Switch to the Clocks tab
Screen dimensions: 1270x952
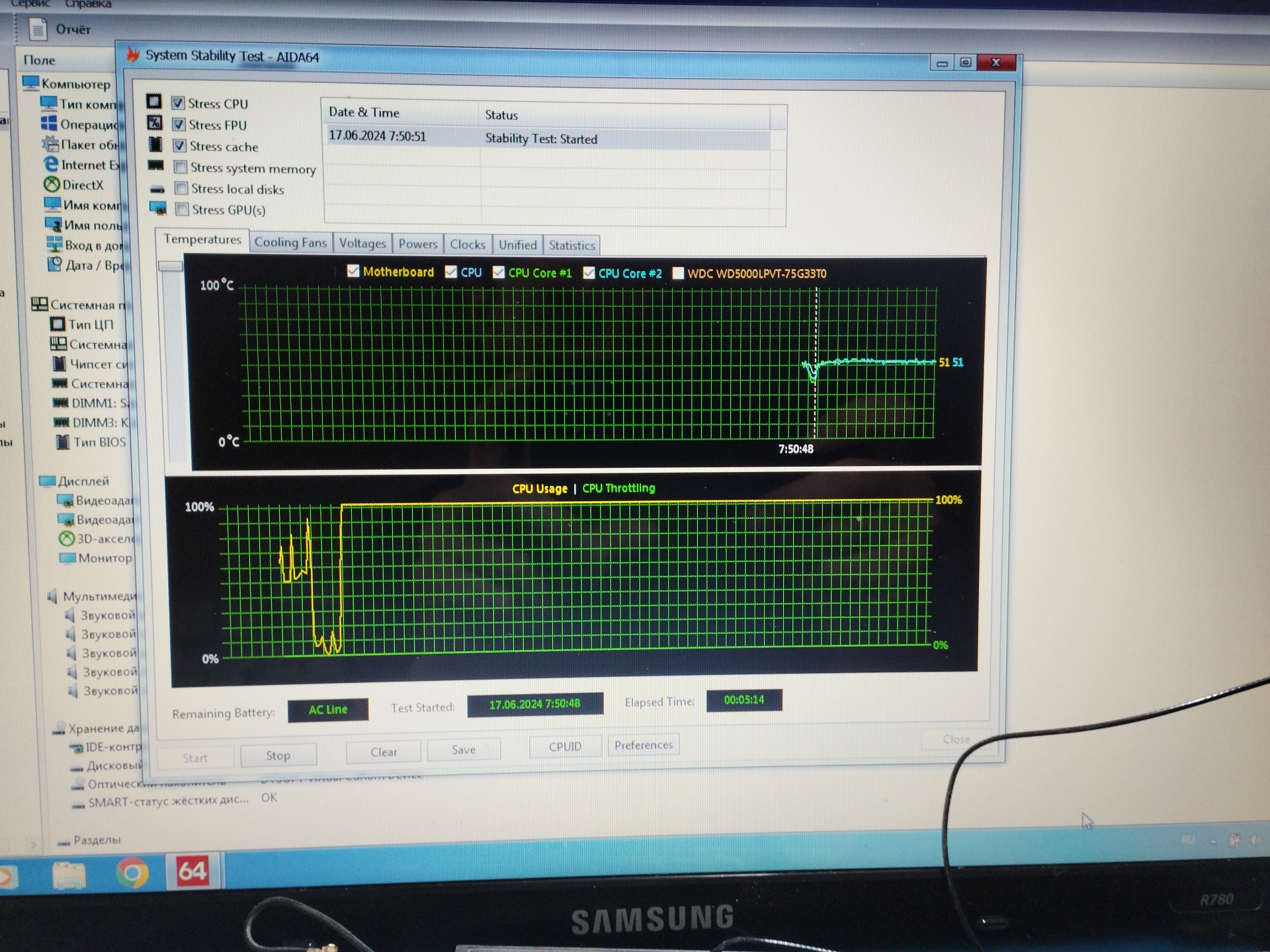click(468, 245)
